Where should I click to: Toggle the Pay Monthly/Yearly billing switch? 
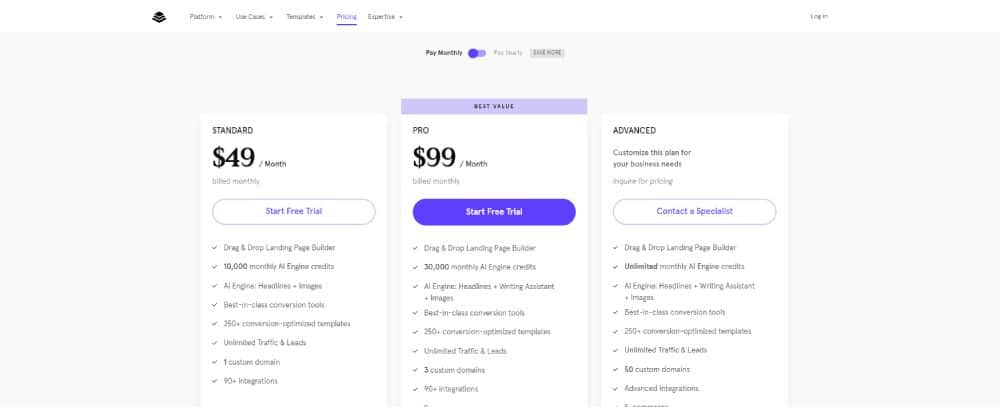pos(477,53)
